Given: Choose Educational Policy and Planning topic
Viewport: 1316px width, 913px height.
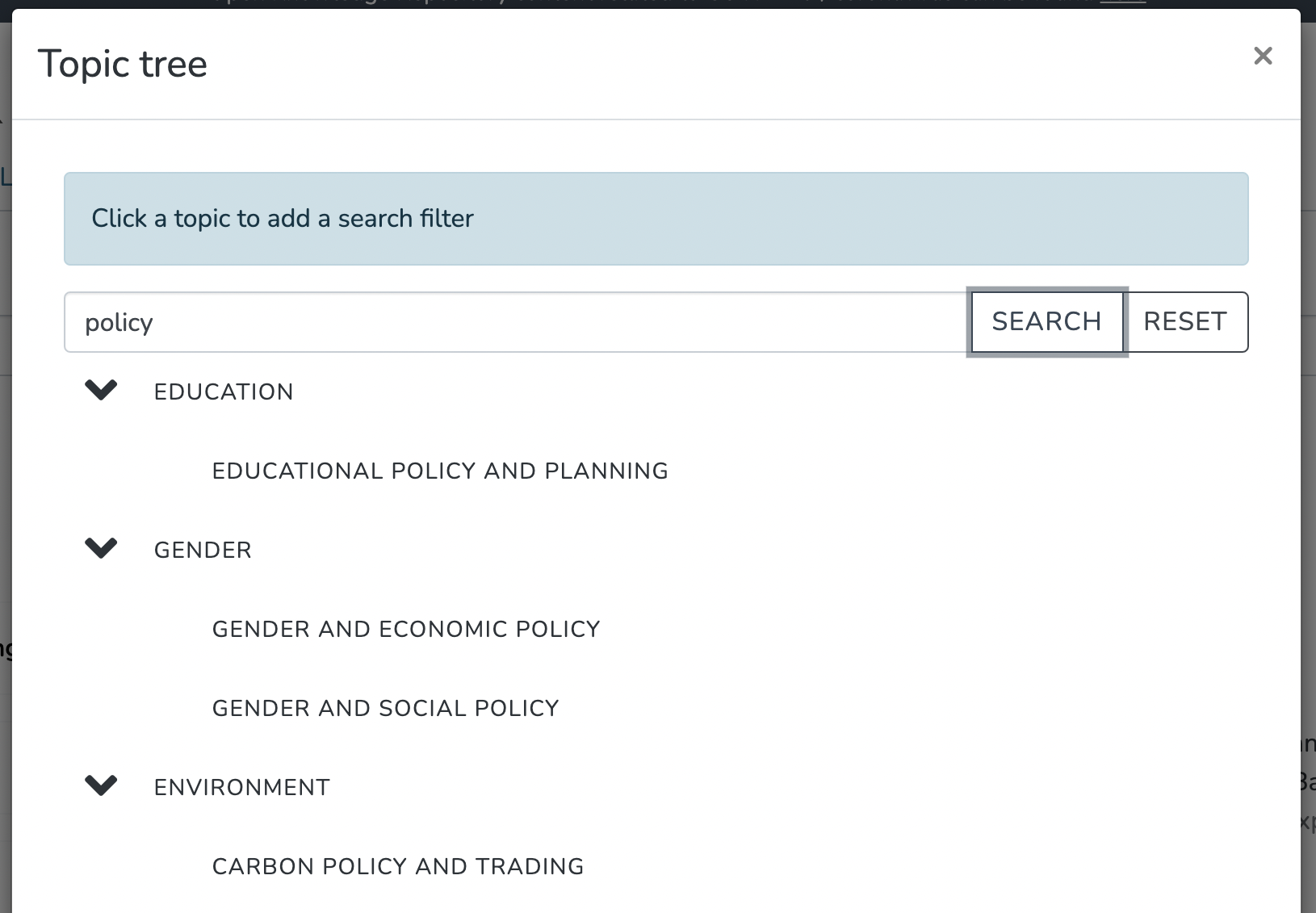Looking at the screenshot, I should pos(440,471).
